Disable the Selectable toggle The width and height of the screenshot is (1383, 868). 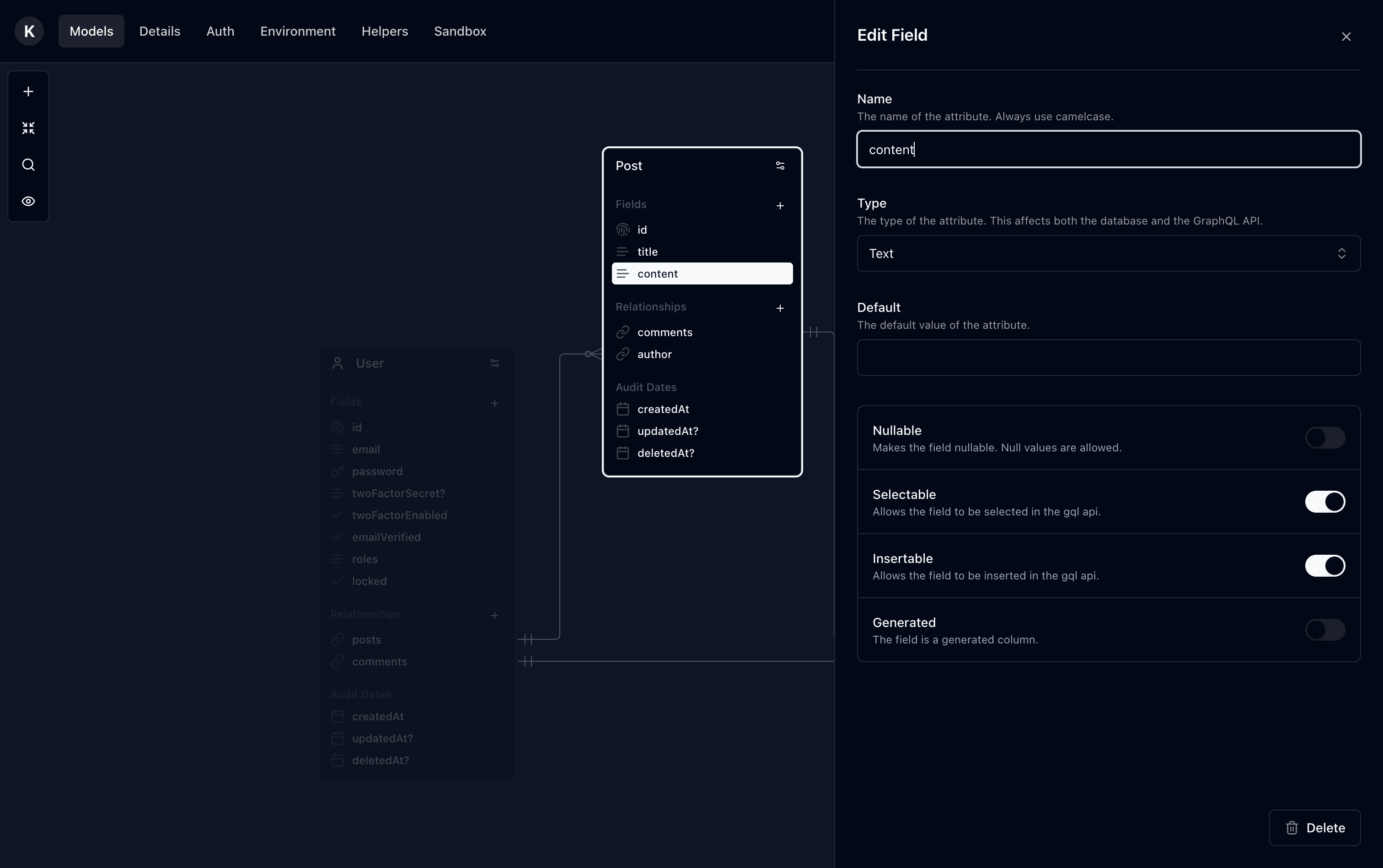[x=1324, y=502]
